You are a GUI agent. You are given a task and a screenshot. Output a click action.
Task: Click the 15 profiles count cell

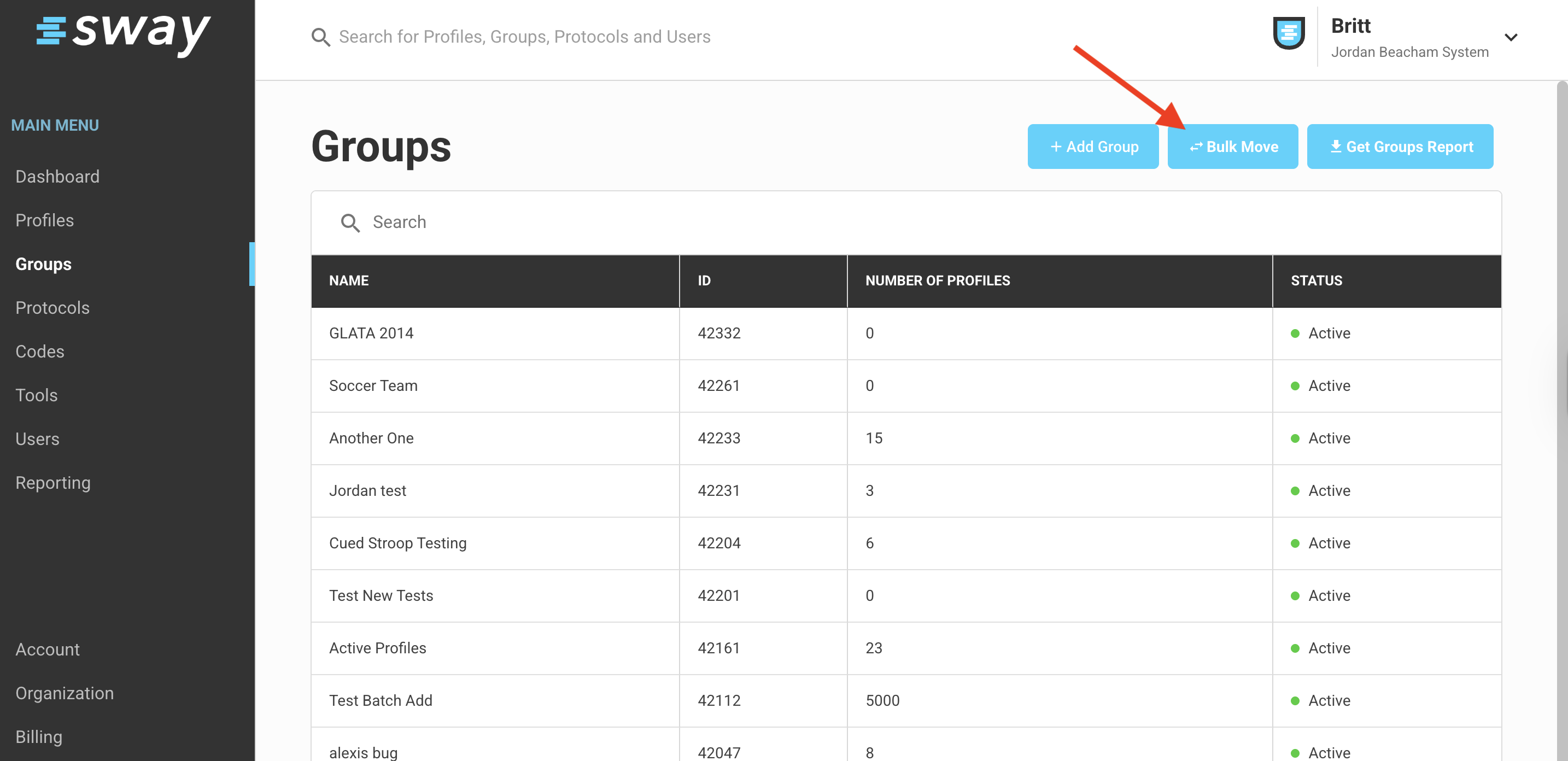coord(1060,438)
